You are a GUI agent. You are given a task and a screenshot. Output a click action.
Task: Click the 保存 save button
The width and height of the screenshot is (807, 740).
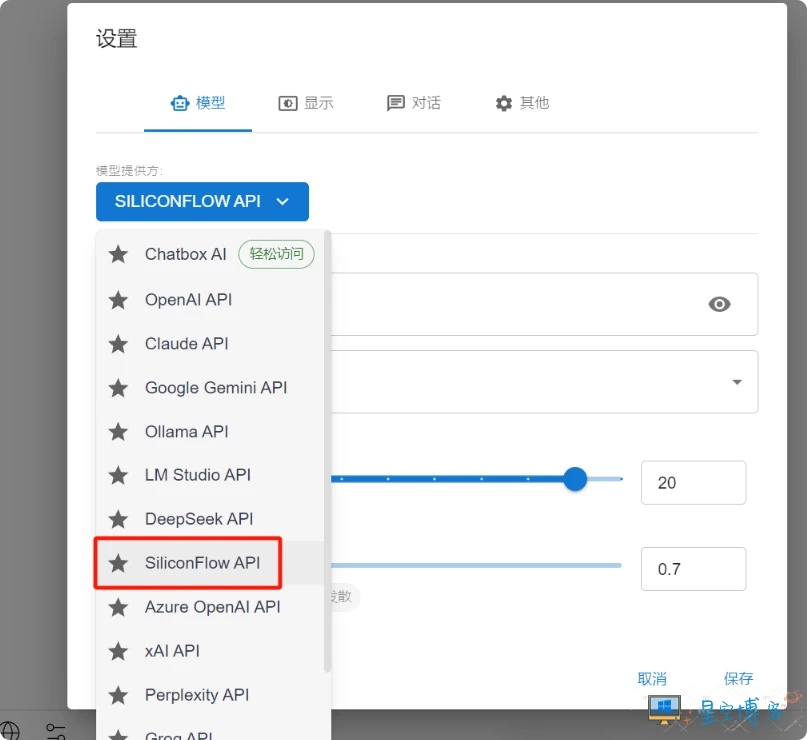click(x=738, y=679)
